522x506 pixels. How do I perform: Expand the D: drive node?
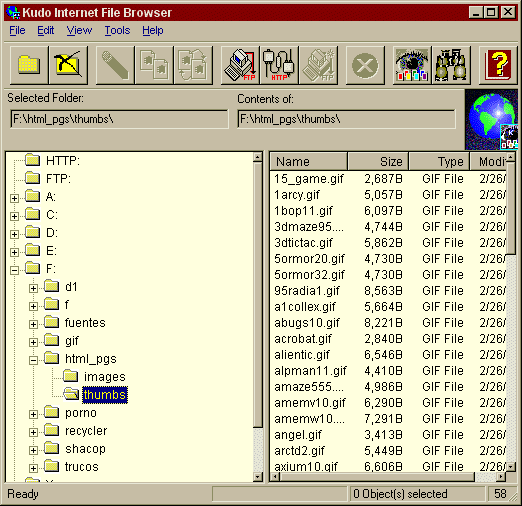click(14, 234)
